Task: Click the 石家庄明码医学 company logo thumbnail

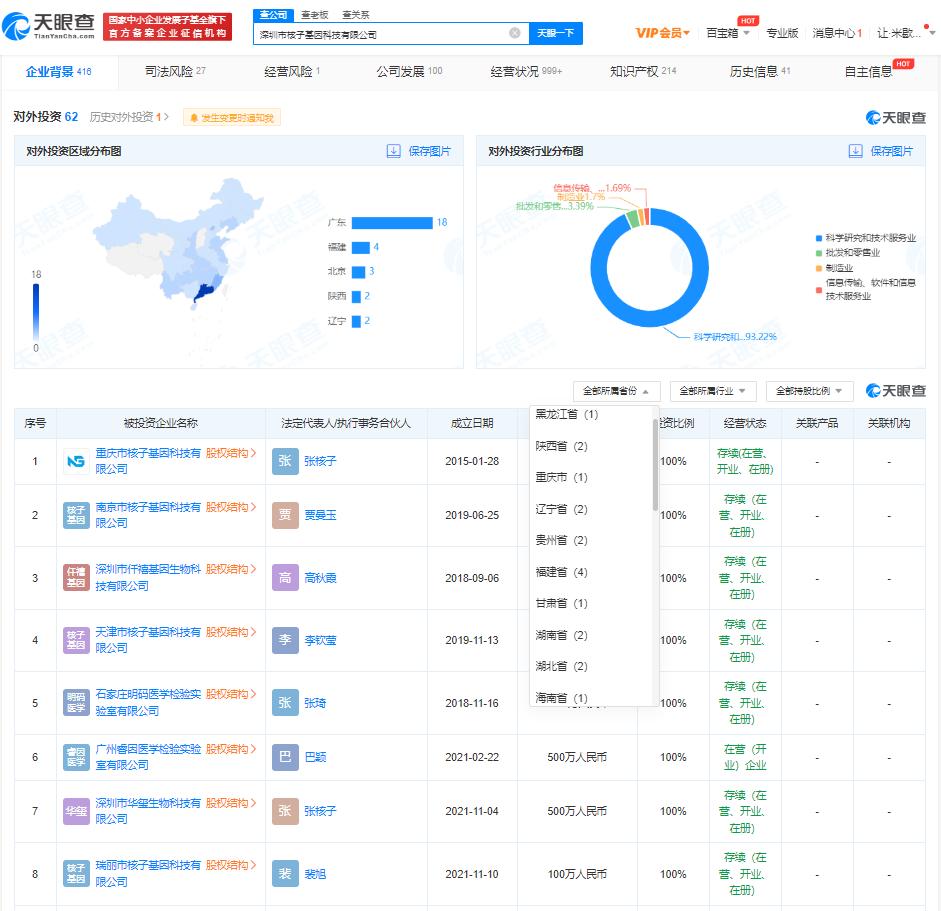Action: pyautogui.click(x=76, y=702)
